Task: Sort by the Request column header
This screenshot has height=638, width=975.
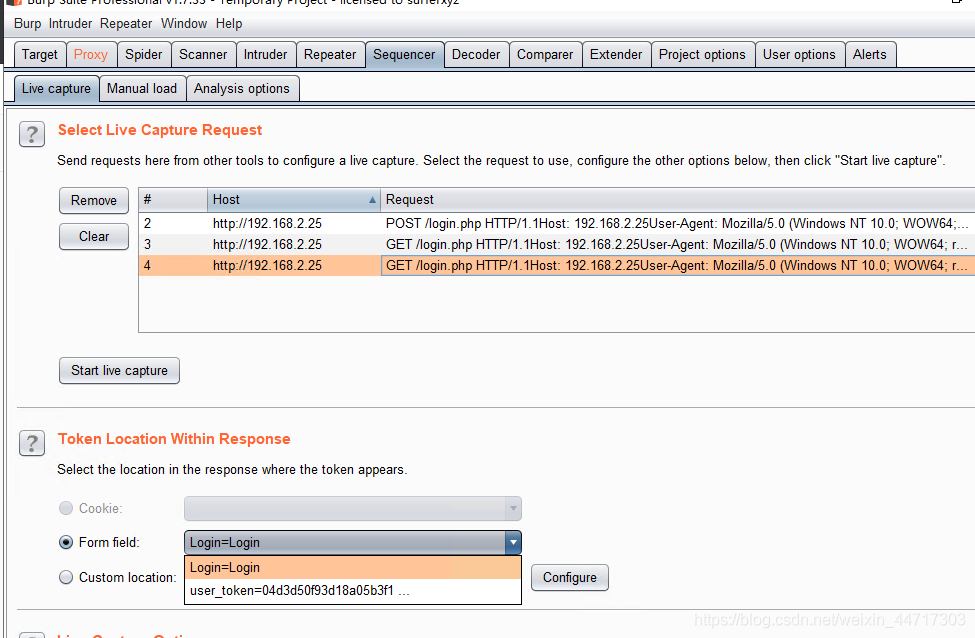Action: (x=678, y=200)
